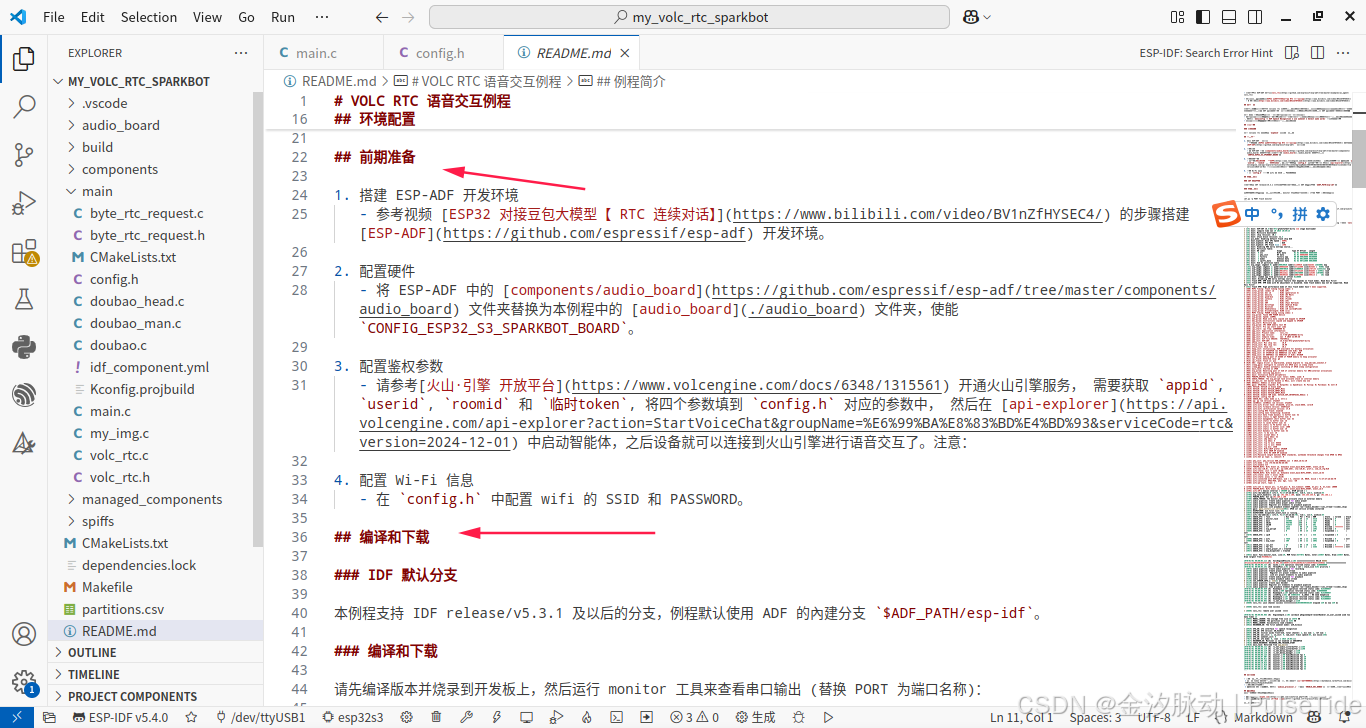Click the star flash method icon in status bar
This screenshot has width=1366, height=728.
pyautogui.click(x=191, y=717)
